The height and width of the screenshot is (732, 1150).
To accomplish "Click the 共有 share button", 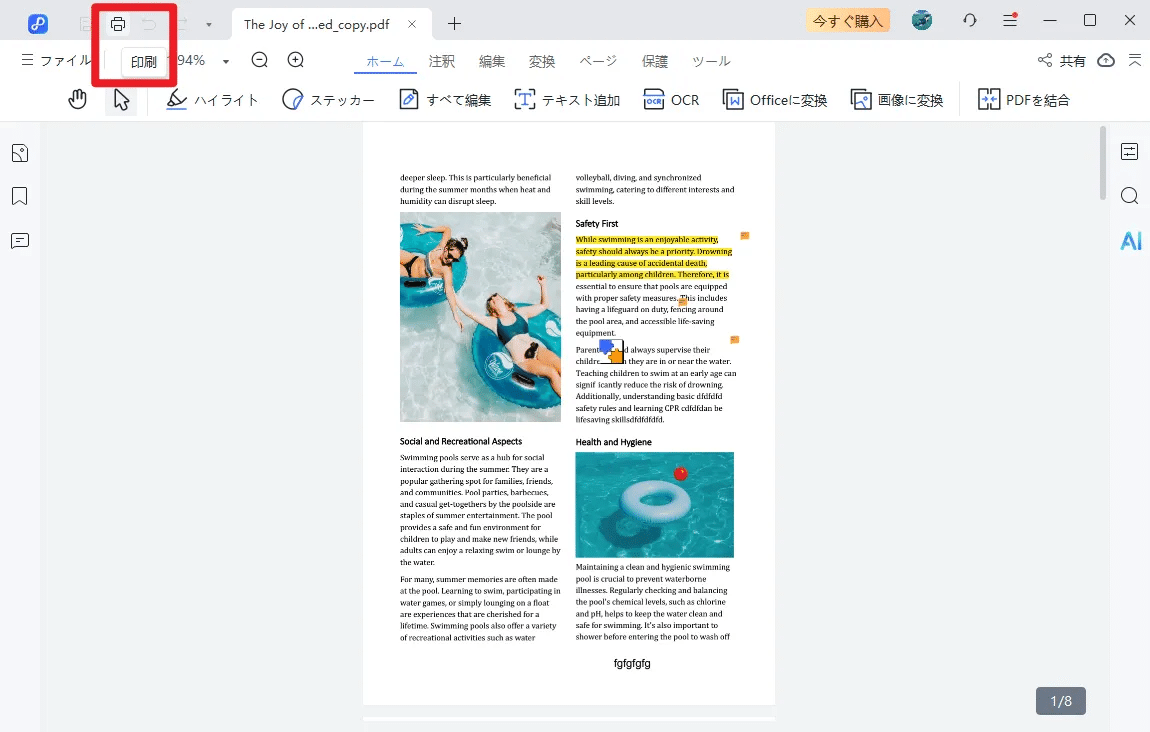I will point(1062,60).
